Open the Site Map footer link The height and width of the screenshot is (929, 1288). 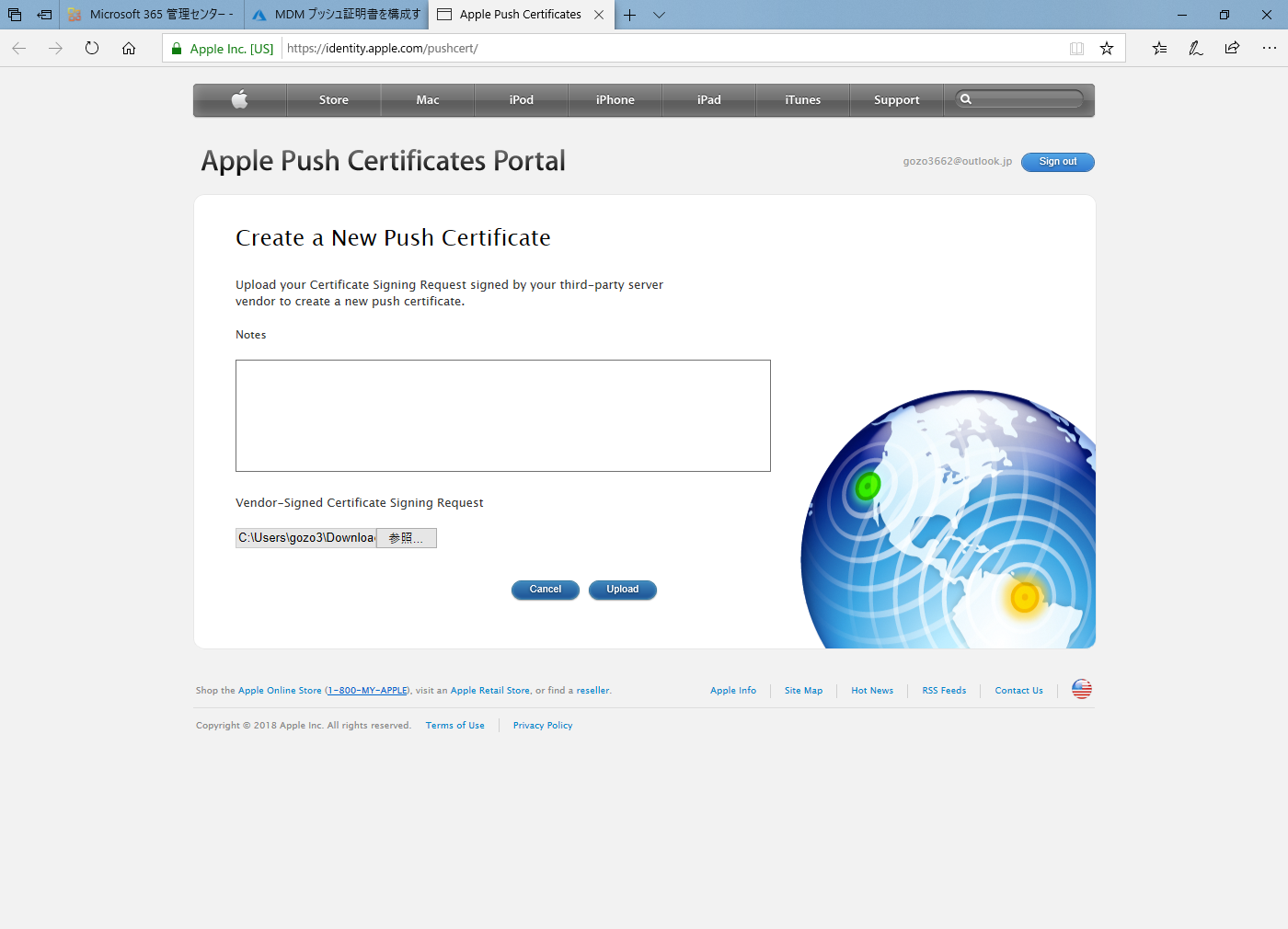point(804,691)
